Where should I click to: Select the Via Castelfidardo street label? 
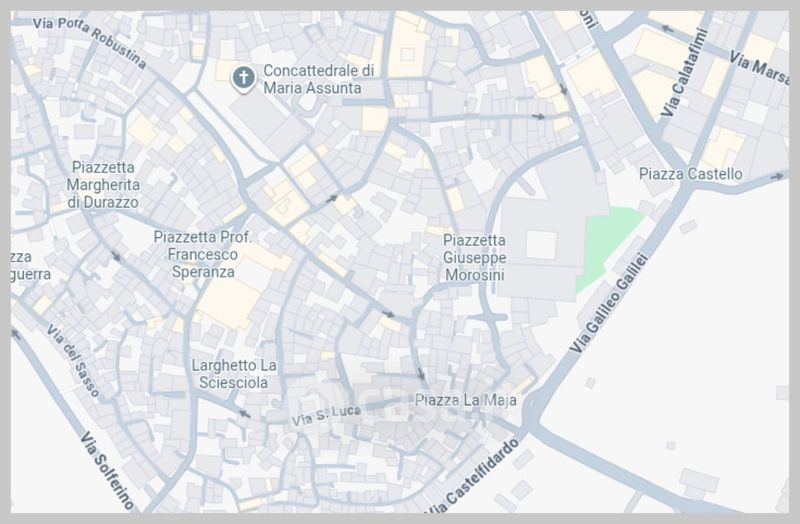click(x=472, y=478)
